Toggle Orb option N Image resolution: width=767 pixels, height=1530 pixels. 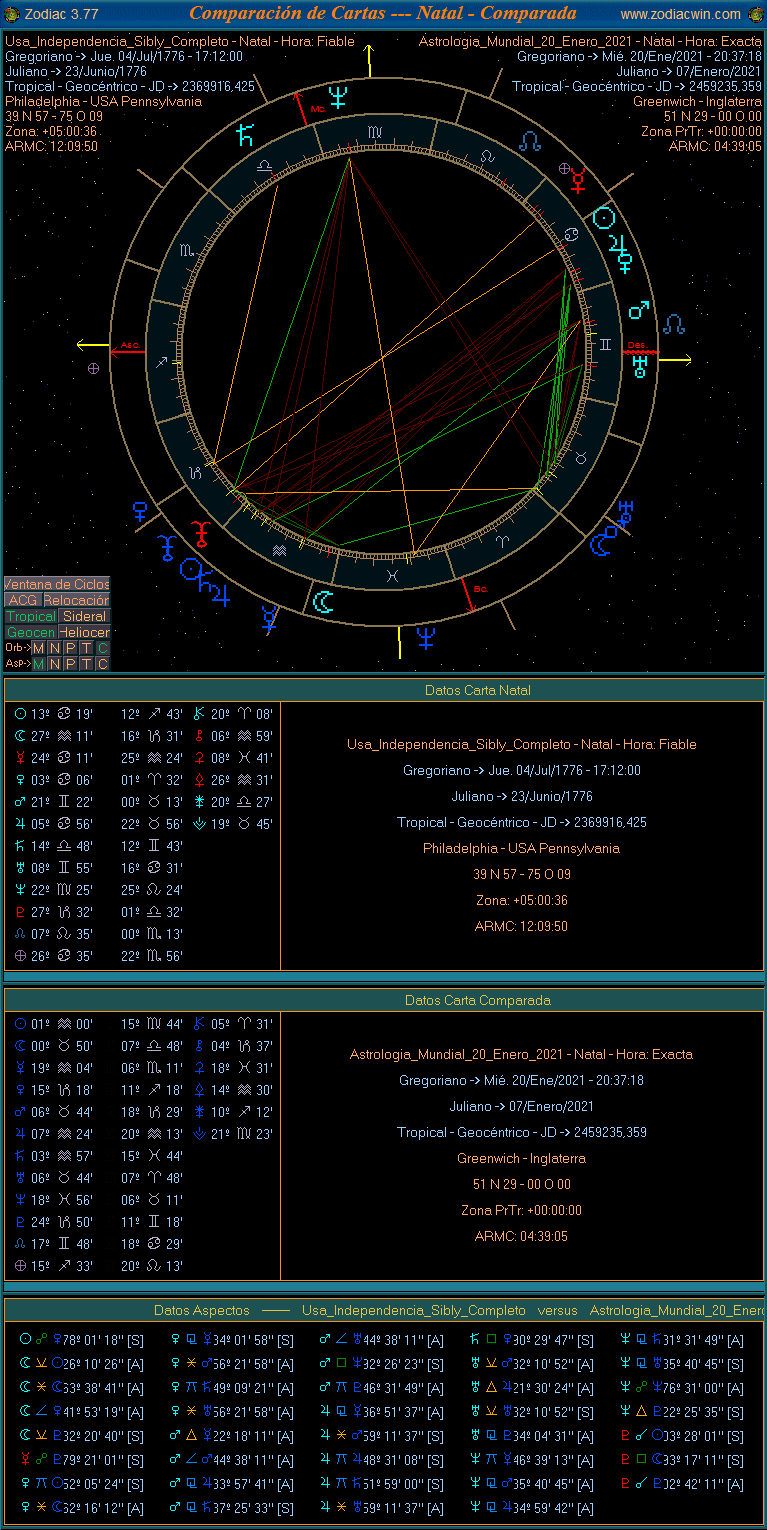coord(54,648)
